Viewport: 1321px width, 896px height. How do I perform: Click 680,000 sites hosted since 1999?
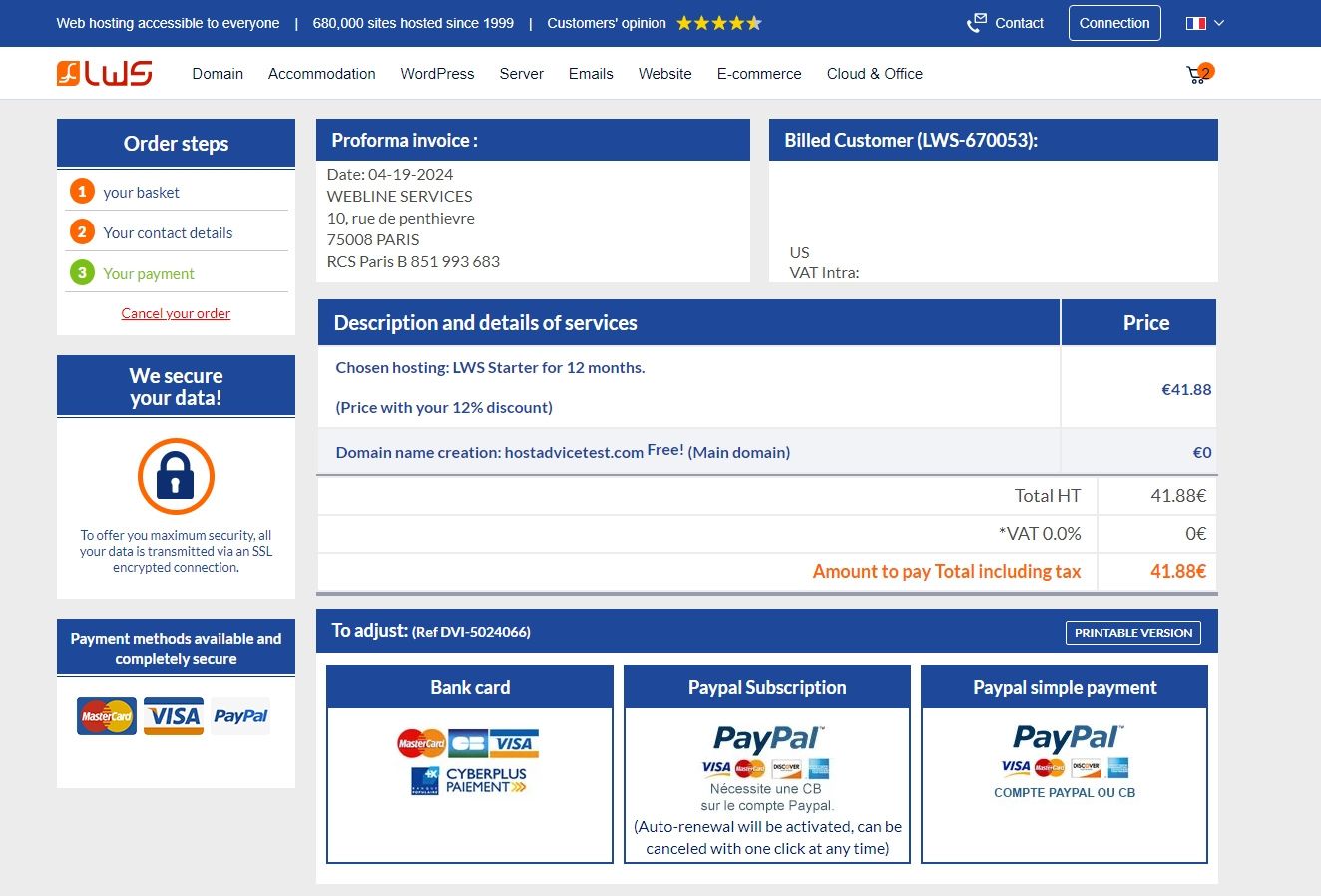coord(413,23)
